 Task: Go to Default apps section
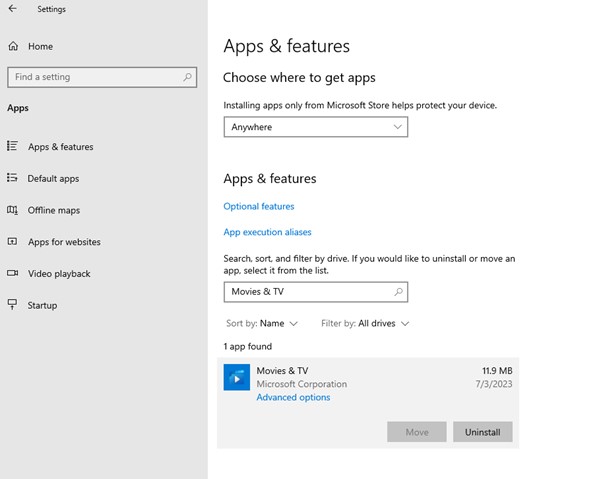53,179
